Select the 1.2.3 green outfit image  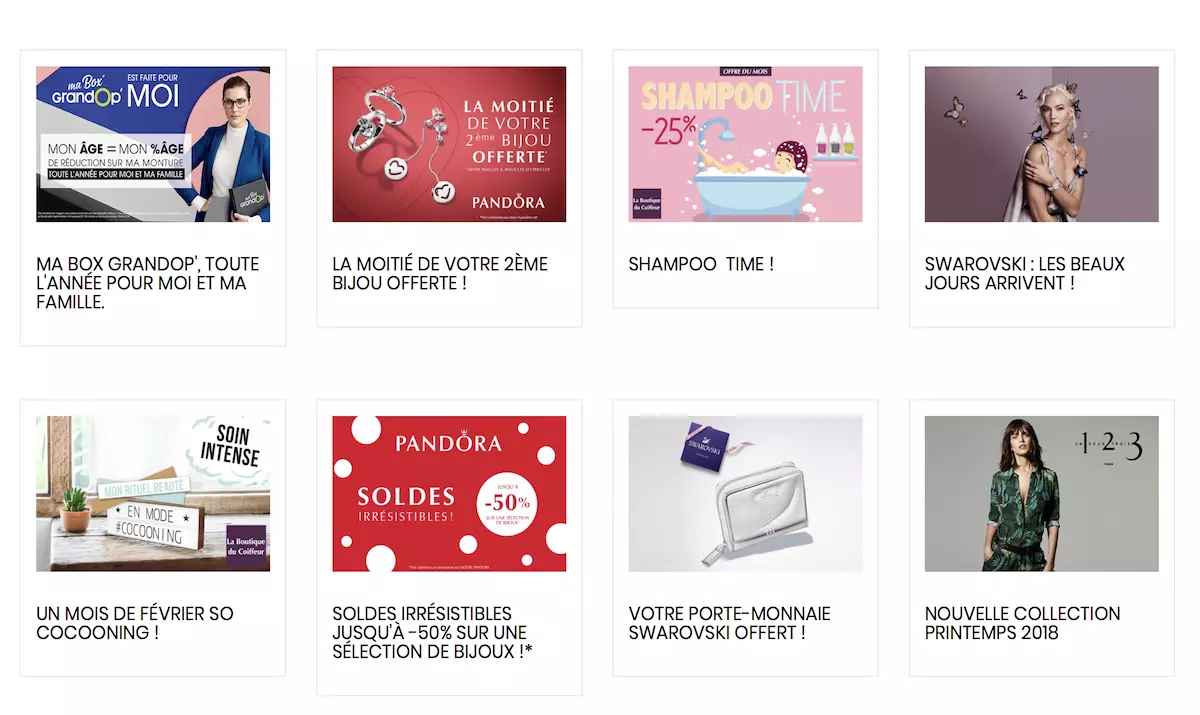(x=1042, y=494)
